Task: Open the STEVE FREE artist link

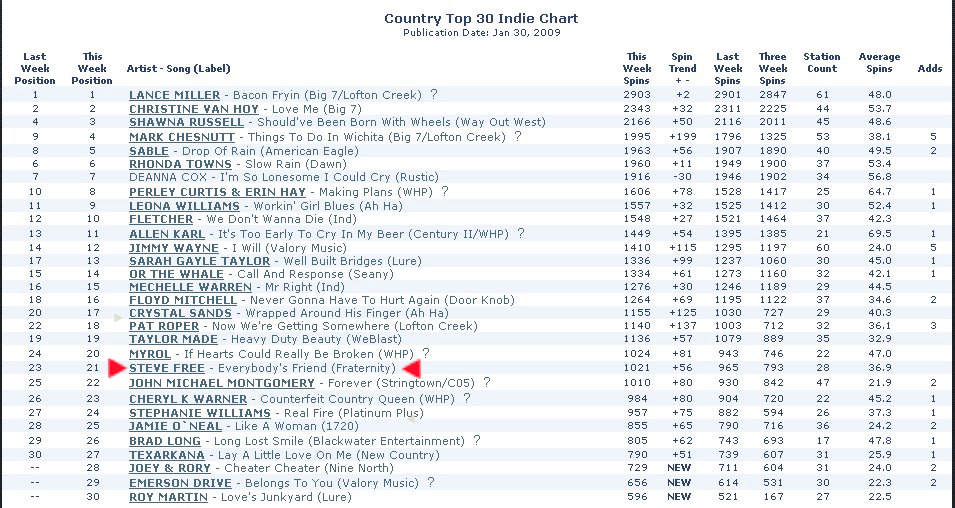Action: [167, 368]
